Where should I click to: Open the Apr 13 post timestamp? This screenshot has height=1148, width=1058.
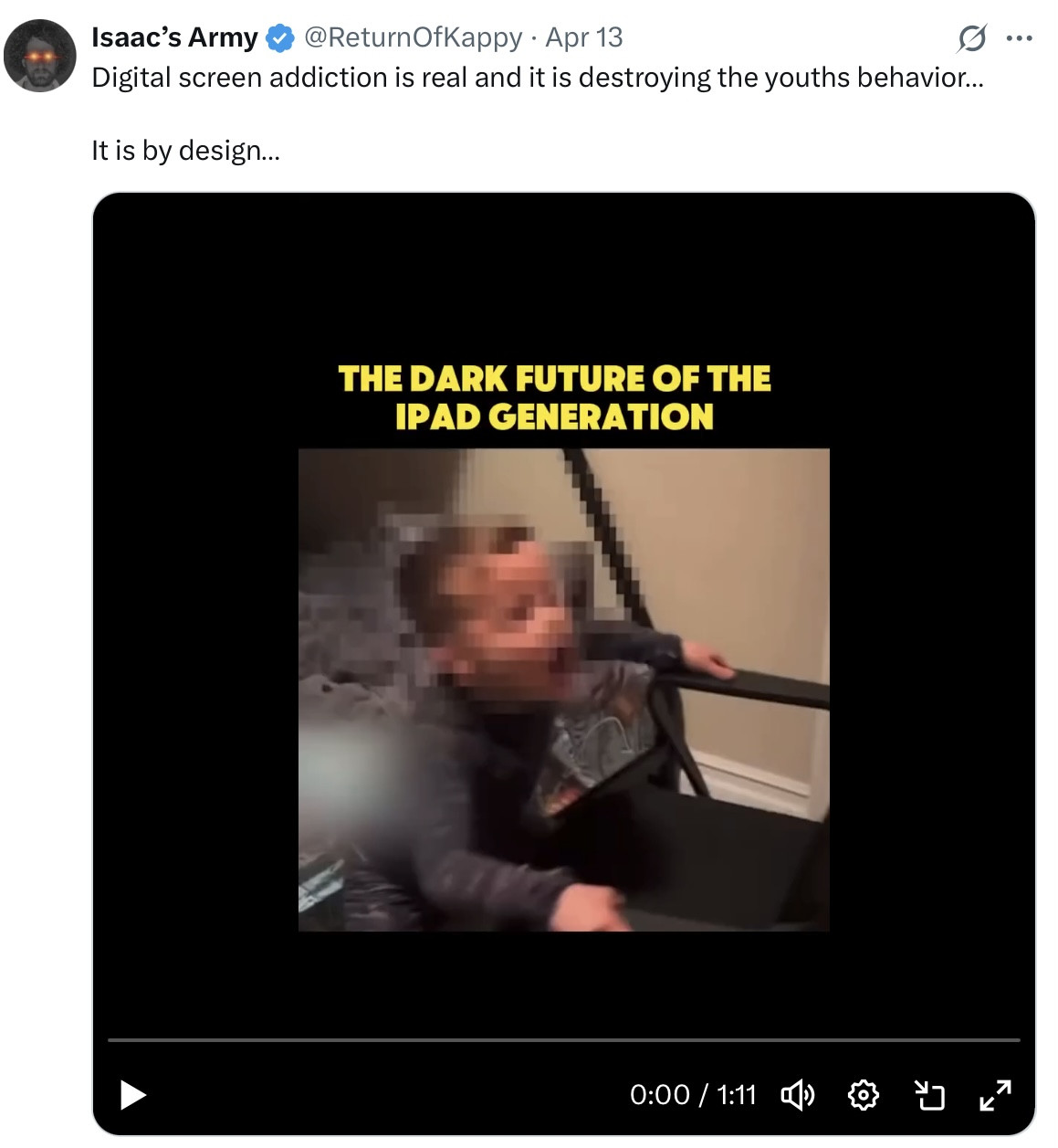[584, 37]
